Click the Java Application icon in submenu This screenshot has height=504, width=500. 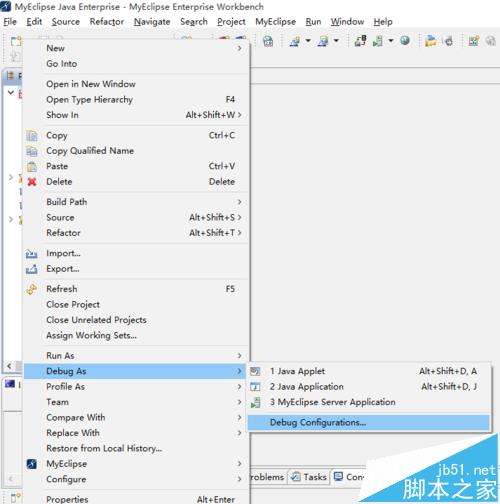pos(255,387)
